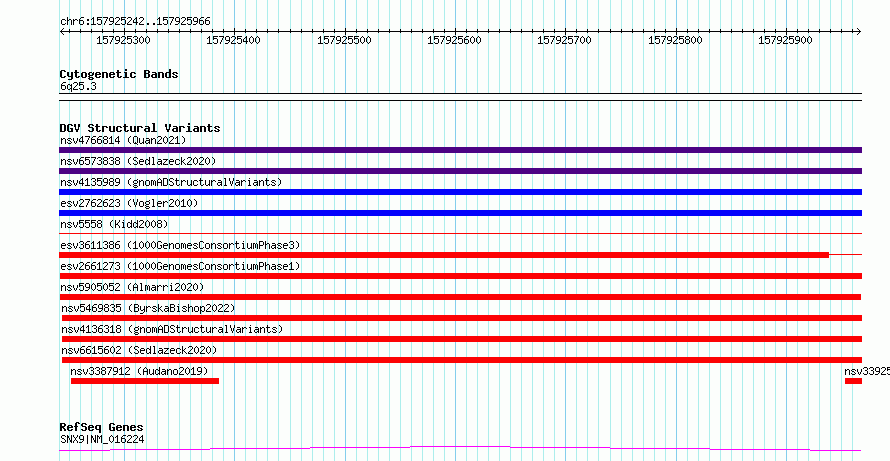Click the red bar under nsv5905052
Viewport: 890px width, 461px height.
(x=460, y=297)
